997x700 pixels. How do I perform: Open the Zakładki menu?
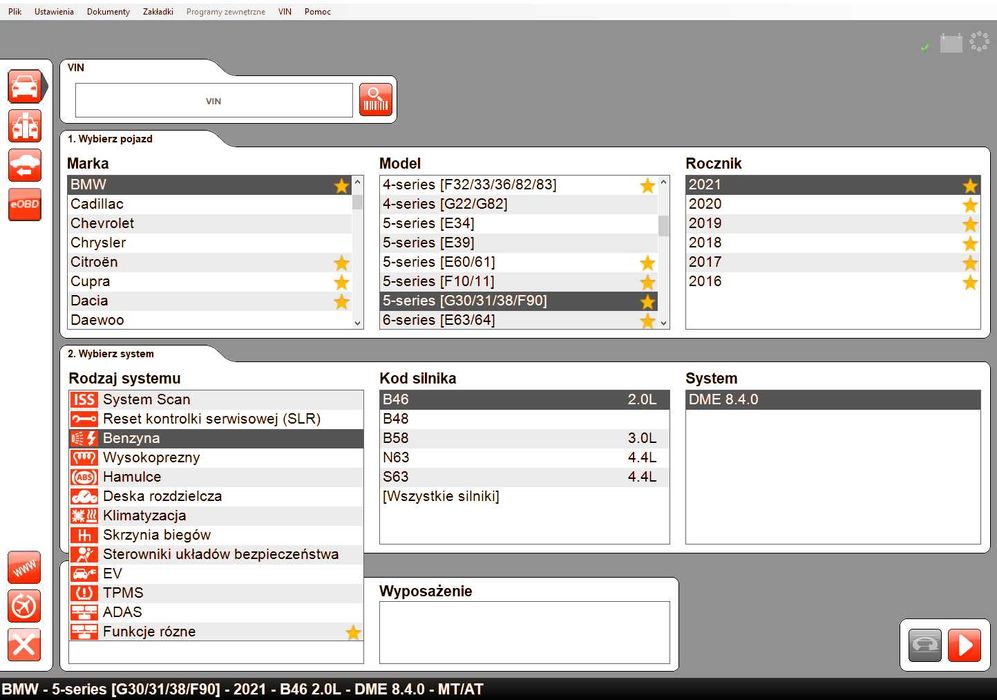158,11
